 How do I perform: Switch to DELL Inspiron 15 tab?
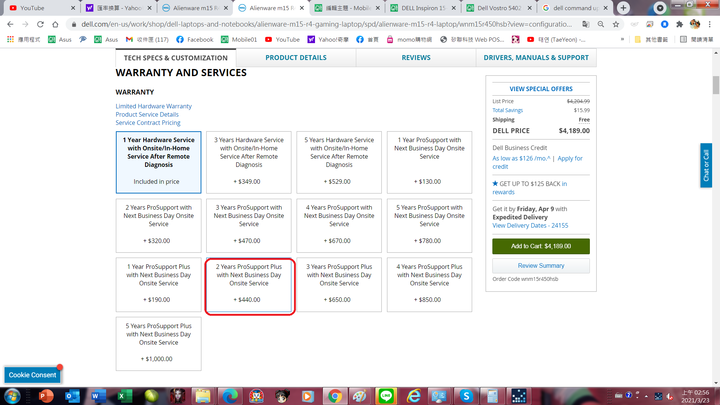pos(423,8)
